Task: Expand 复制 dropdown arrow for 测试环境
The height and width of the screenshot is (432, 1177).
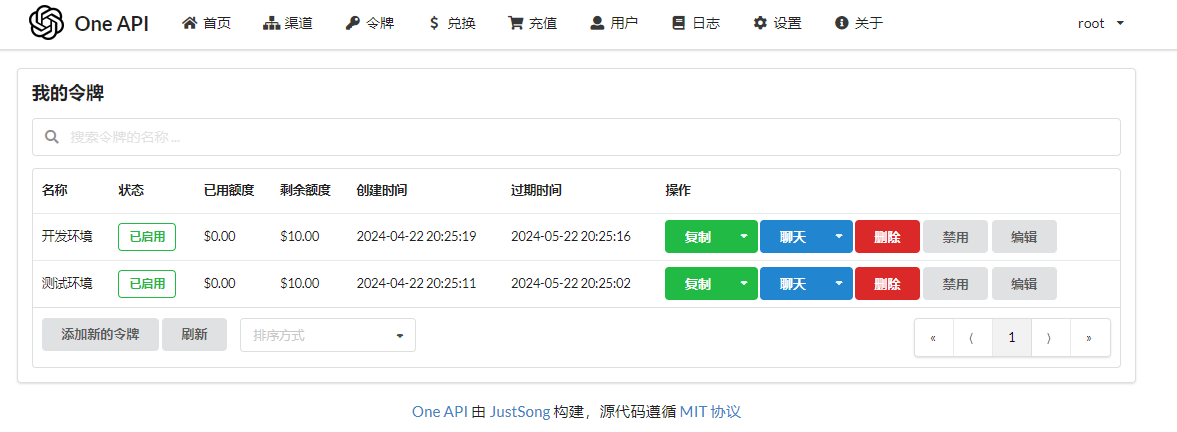Action: point(744,284)
